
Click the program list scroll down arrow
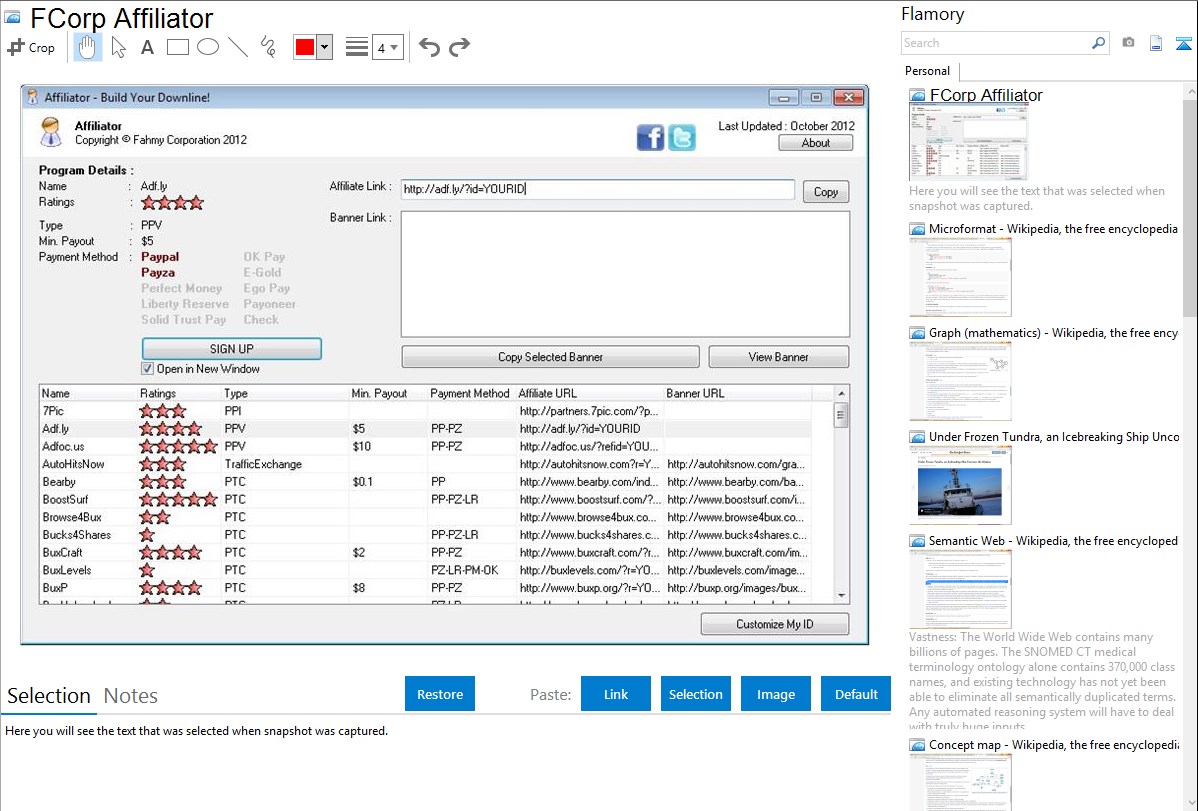click(x=841, y=595)
